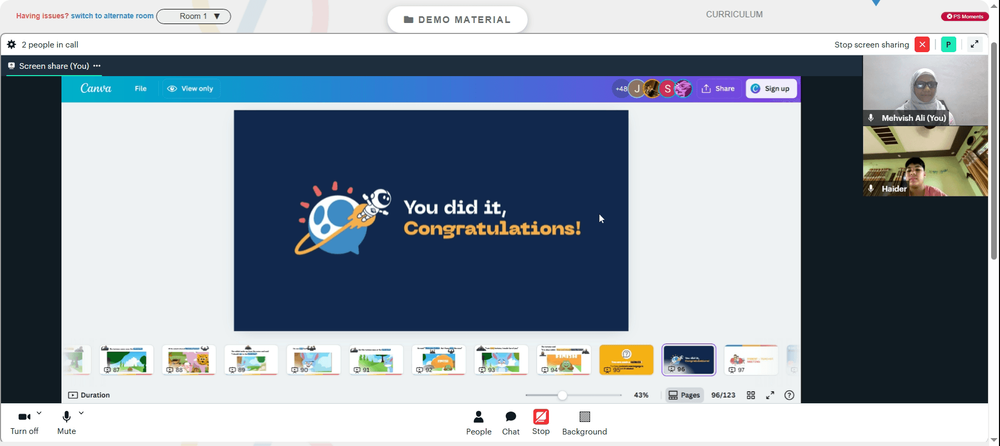The width and height of the screenshot is (1000, 446).
Task: Open the People panel
Action: coord(478,423)
